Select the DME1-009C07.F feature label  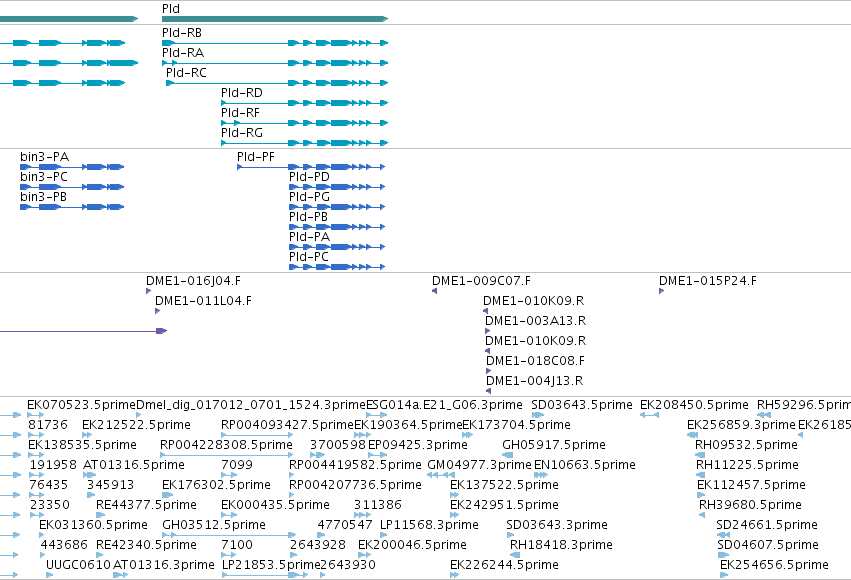[x=481, y=281]
